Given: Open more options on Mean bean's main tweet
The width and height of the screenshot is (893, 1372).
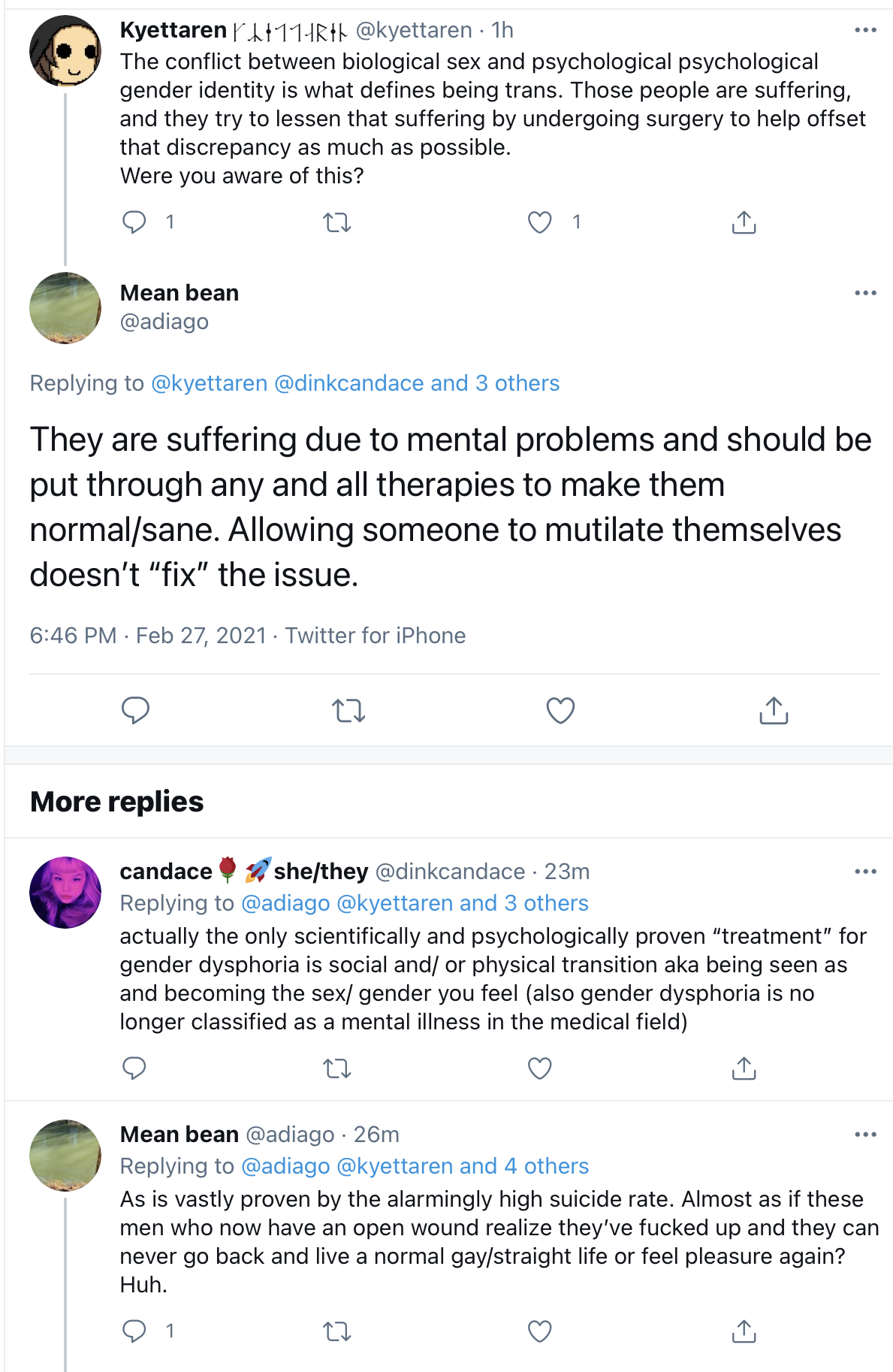Looking at the screenshot, I should click(x=865, y=293).
